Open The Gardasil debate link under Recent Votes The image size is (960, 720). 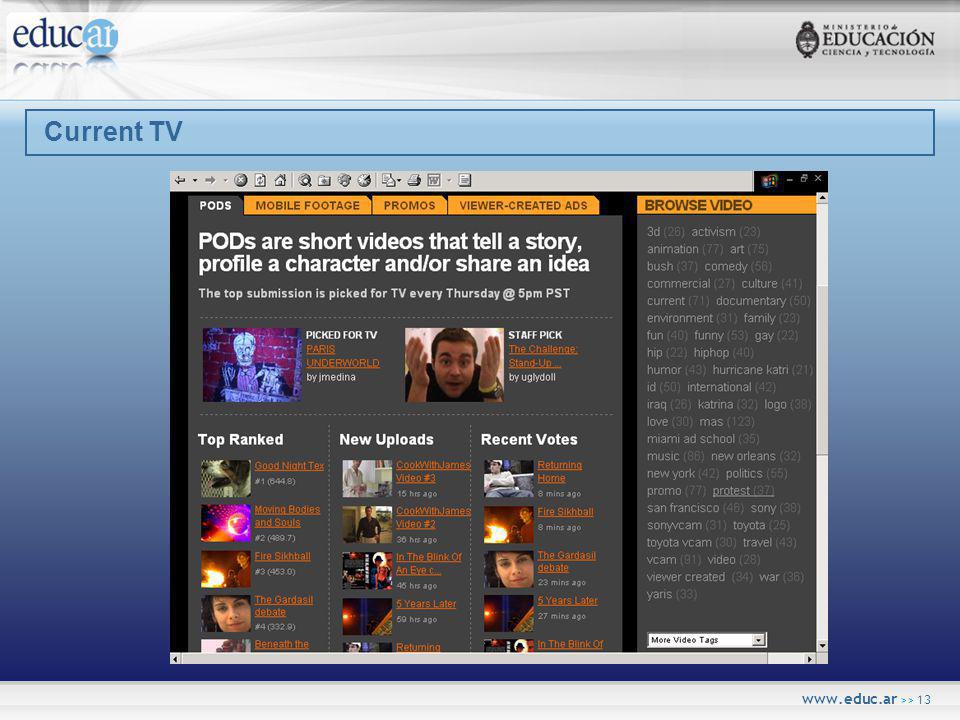[x=566, y=561]
